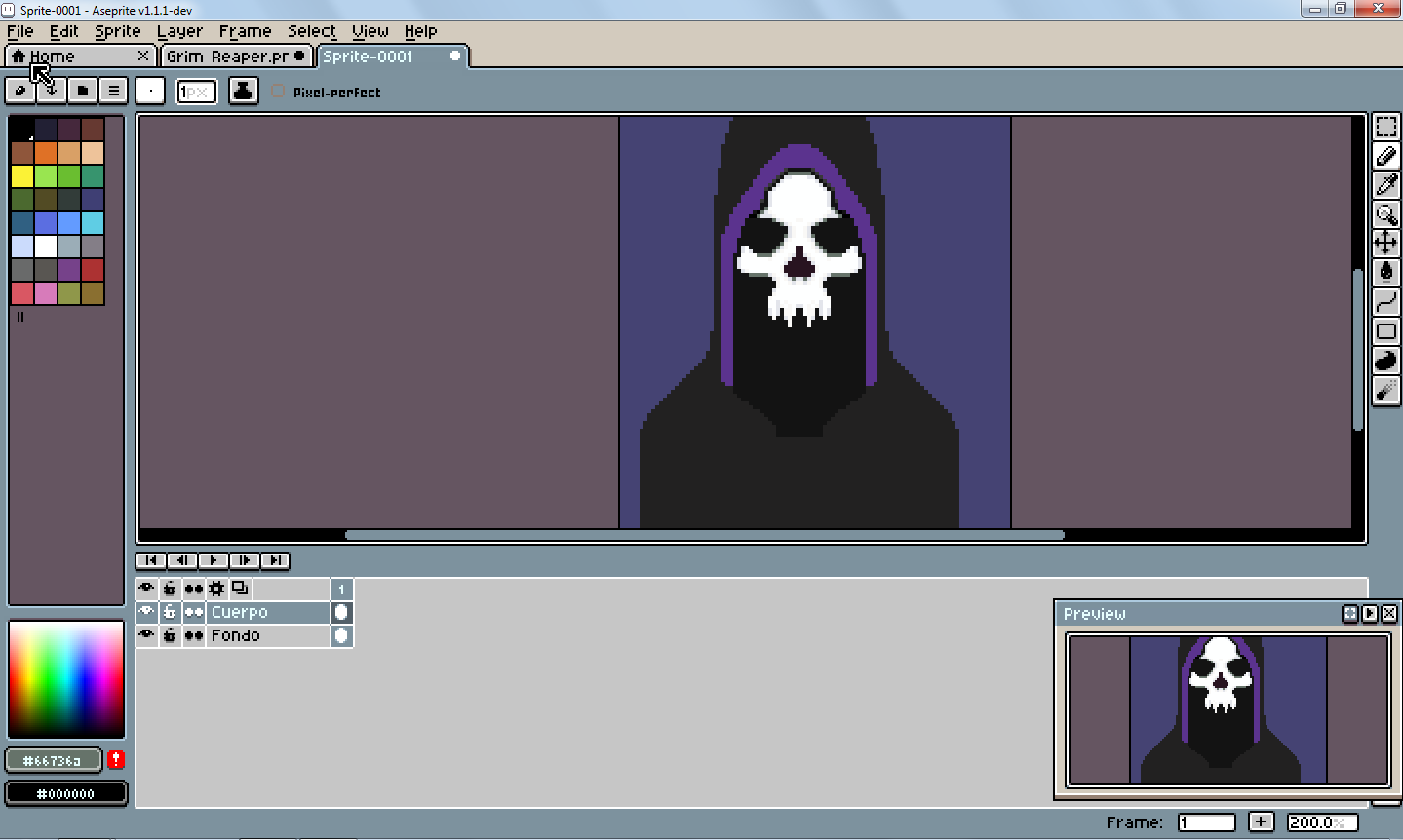Image resolution: width=1403 pixels, height=840 pixels.
Task: Open the Help menu
Action: coord(421,31)
